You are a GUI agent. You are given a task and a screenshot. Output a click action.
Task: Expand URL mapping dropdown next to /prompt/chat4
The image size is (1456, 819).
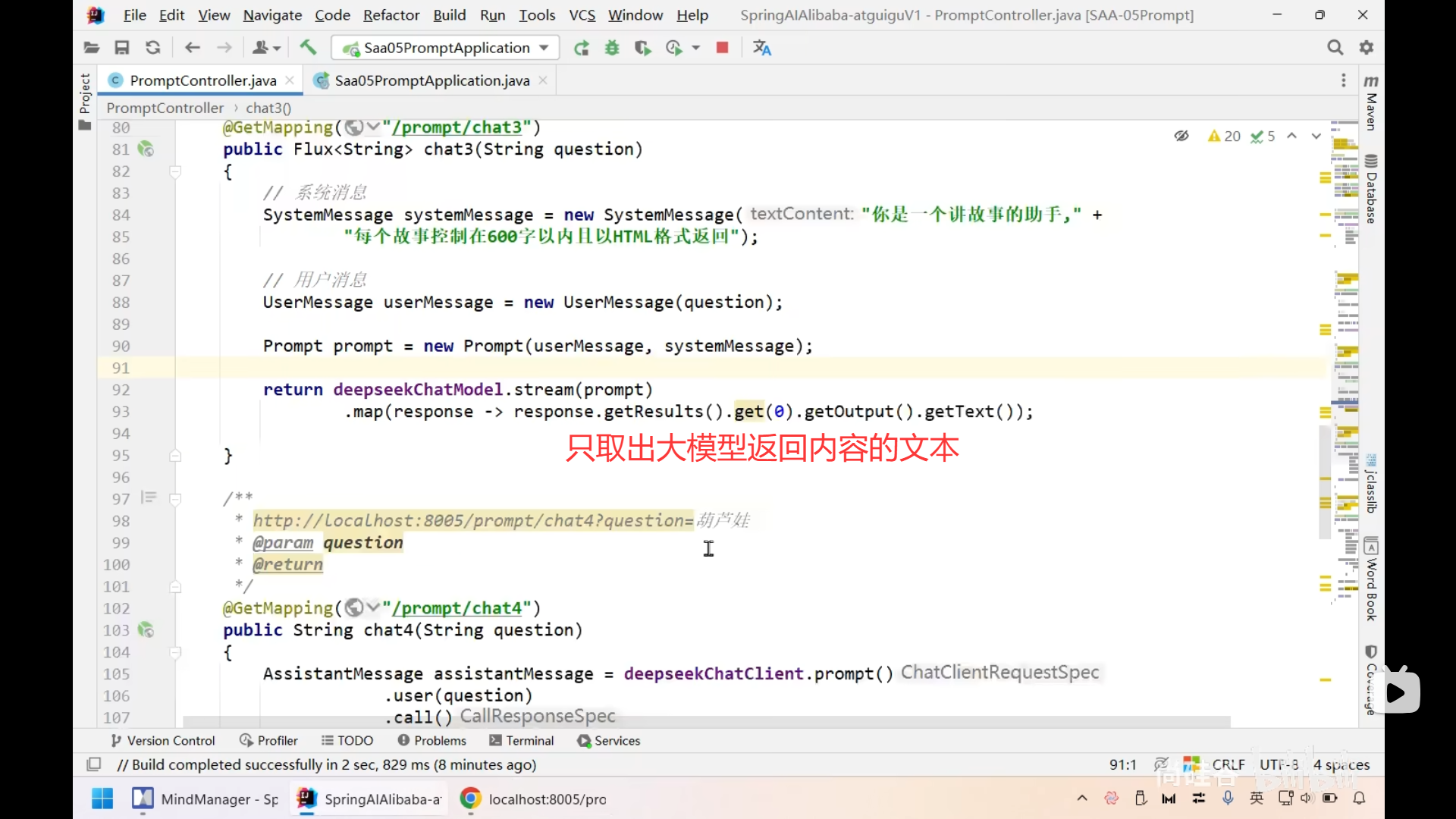372,607
